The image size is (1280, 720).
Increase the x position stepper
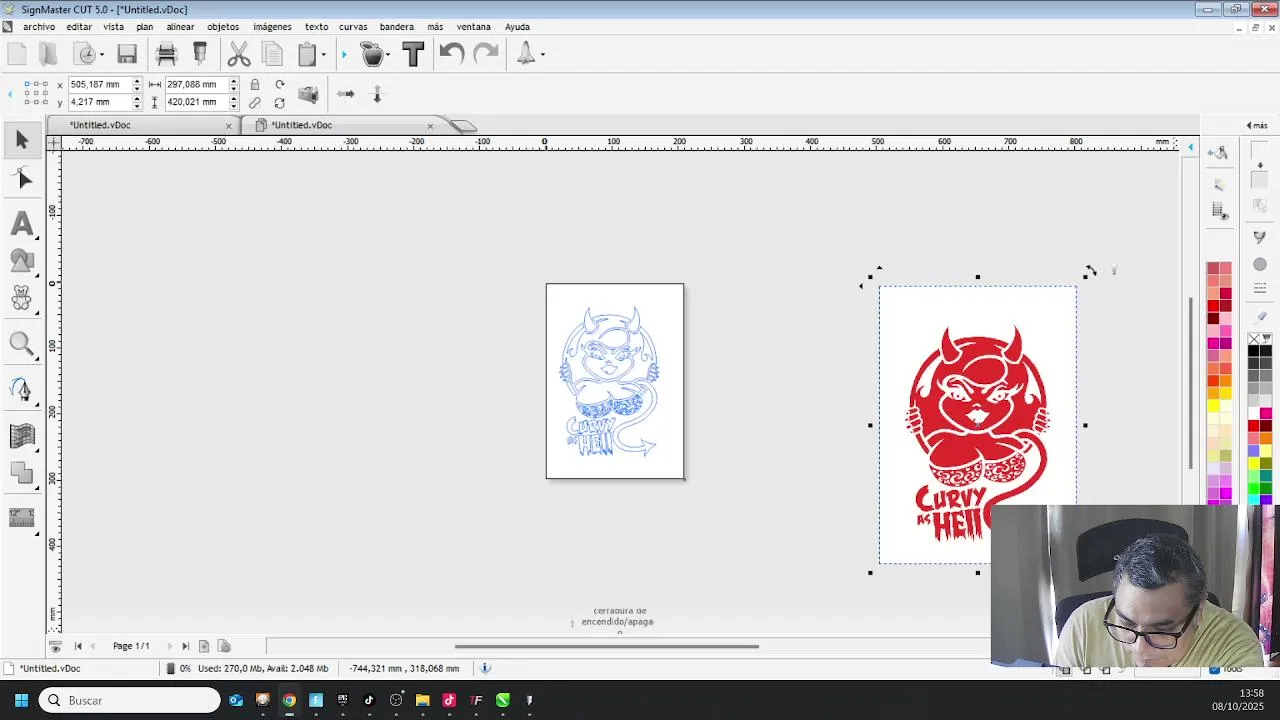[x=137, y=81]
